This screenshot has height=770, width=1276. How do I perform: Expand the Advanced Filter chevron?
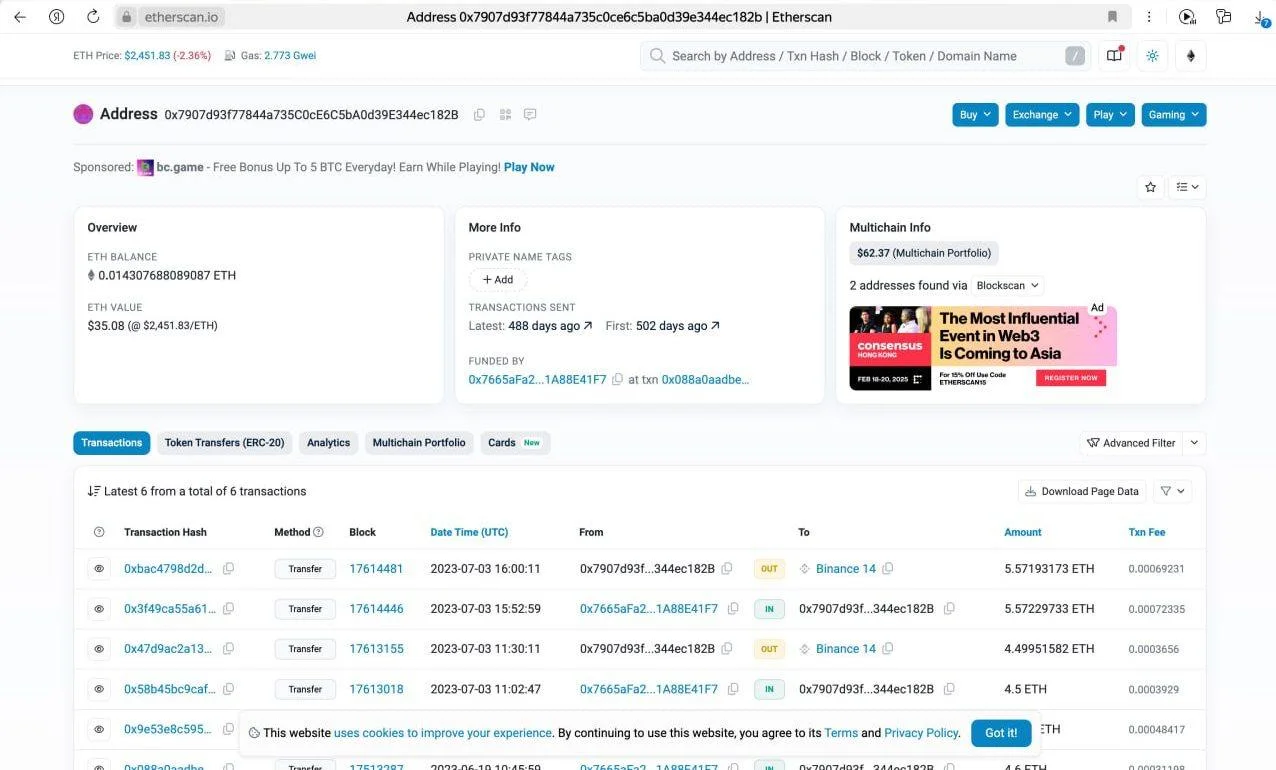point(1194,443)
